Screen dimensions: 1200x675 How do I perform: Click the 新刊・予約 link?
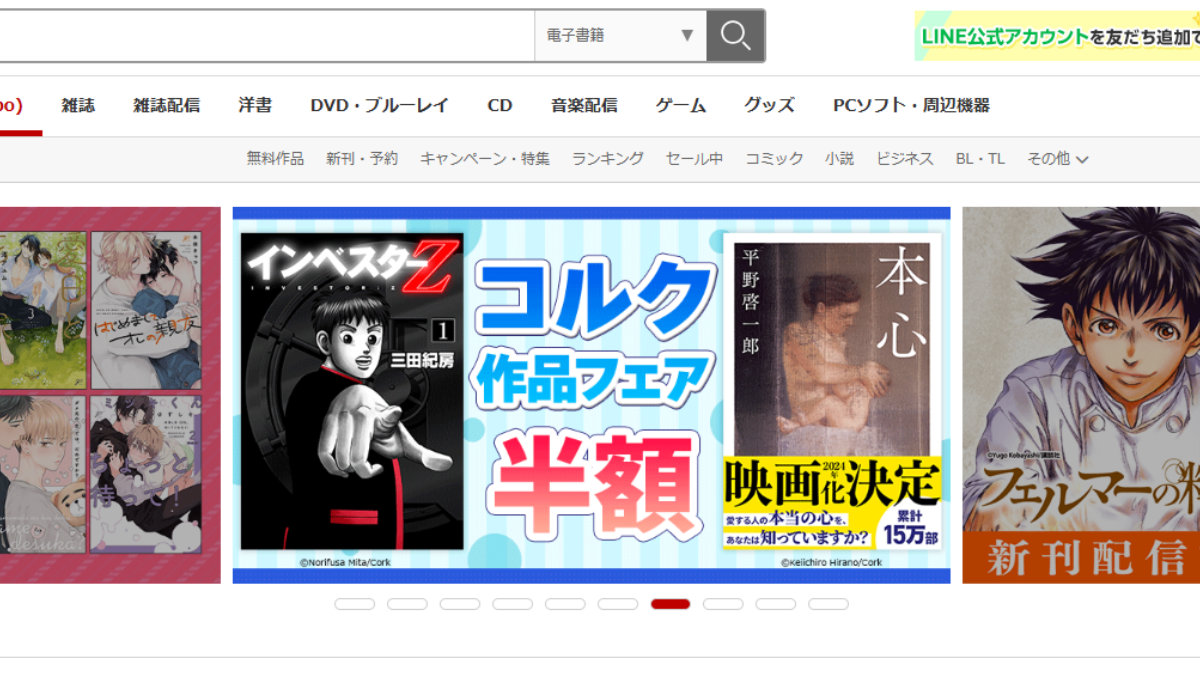pyautogui.click(x=362, y=158)
